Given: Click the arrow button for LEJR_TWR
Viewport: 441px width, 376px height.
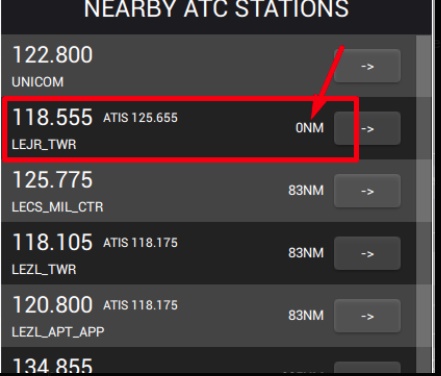Looking at the screenshot, I should tap(367, 128).
